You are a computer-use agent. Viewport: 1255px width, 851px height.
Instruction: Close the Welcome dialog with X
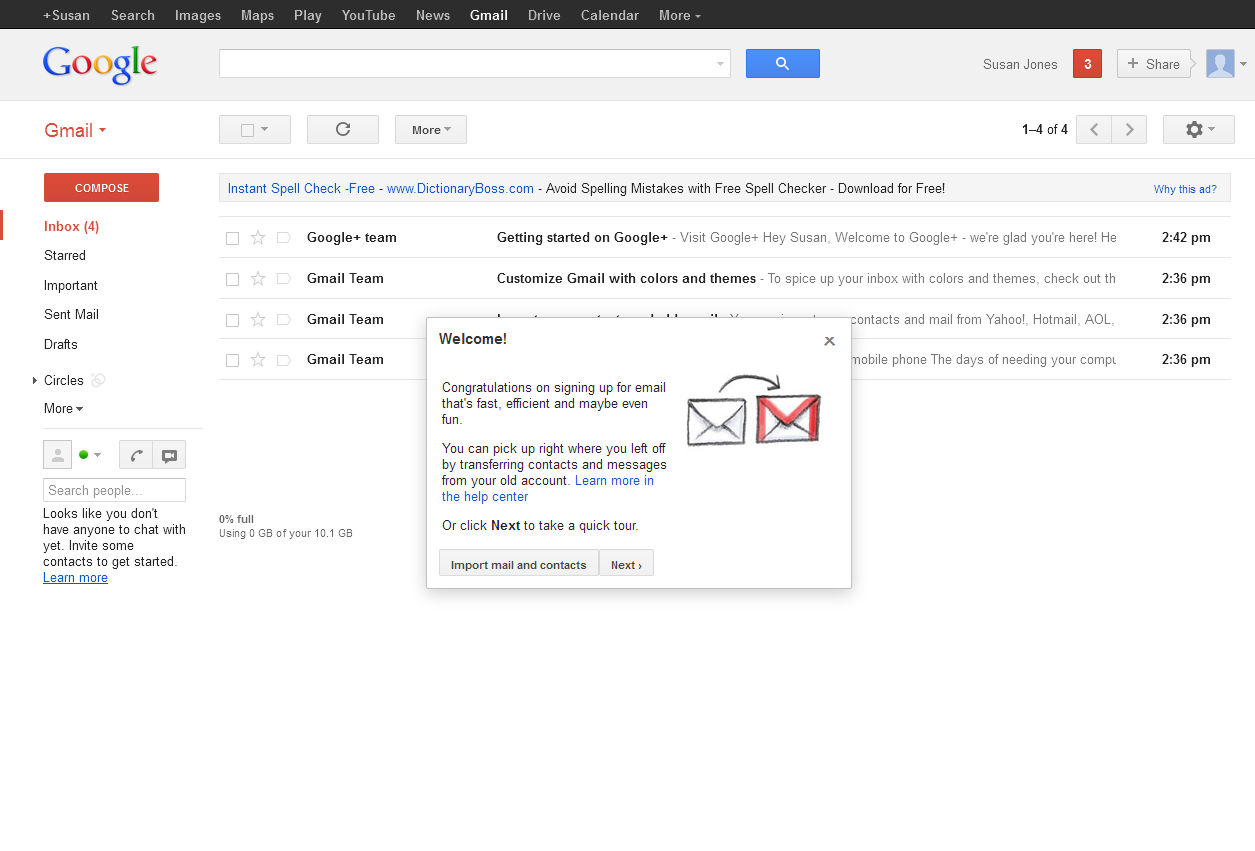point(829,341)
